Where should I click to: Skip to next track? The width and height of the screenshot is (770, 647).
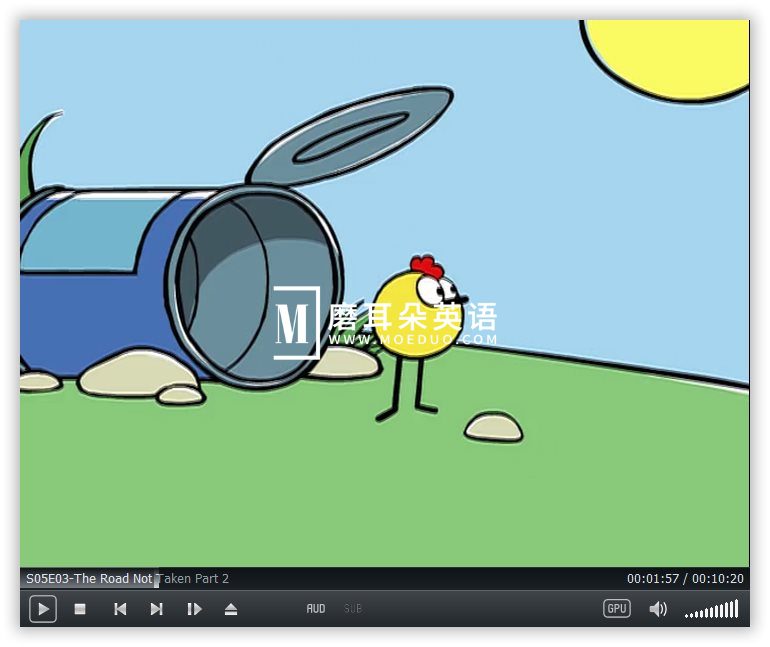pyautogui.click(x=157, y=609)
